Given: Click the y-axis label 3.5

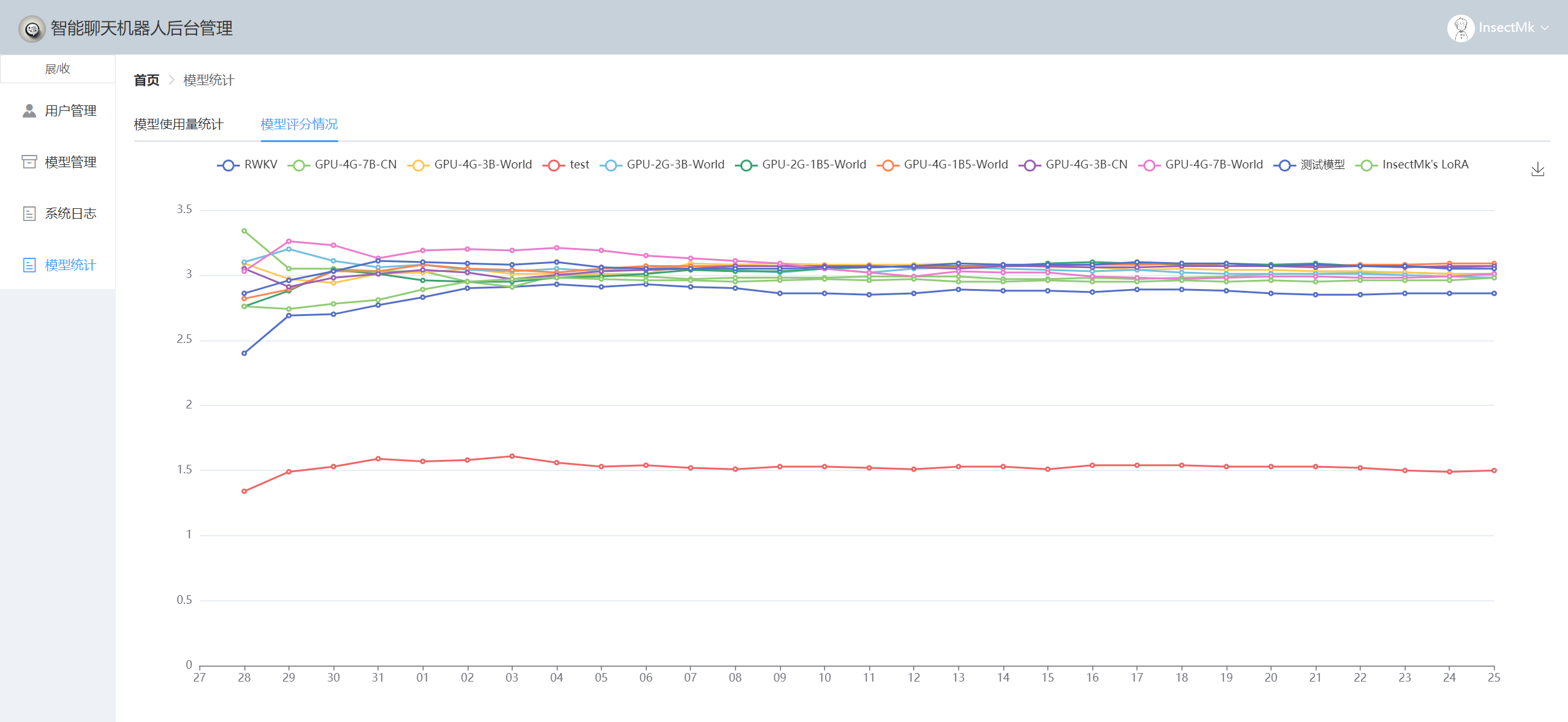Looking at the screenshot, I should pyautogui.click(x=184, y=209).
